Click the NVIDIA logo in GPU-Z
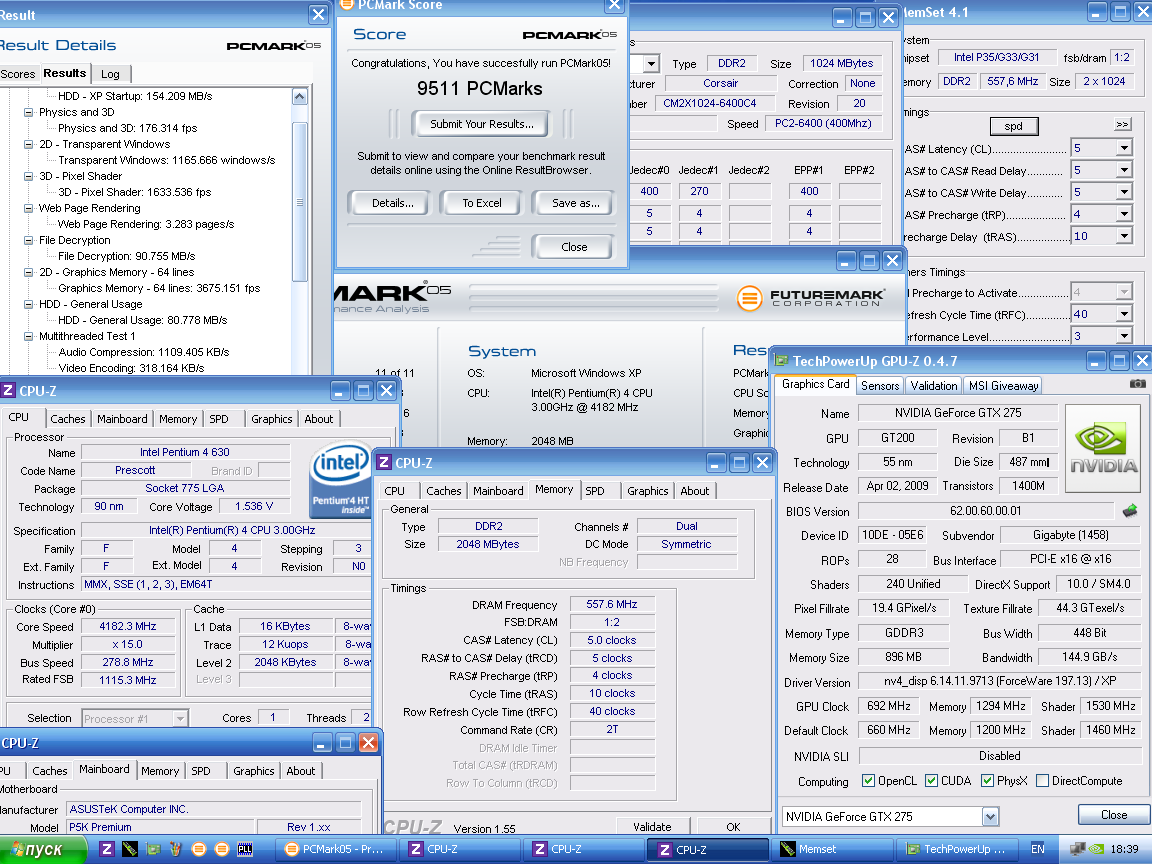This screenshot has width=1152, height=864. [x=1104, y=450]
